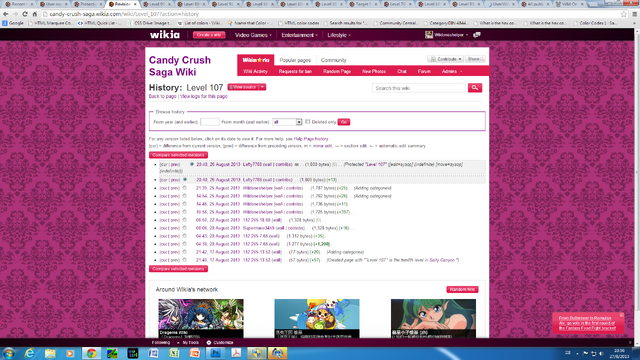Expand the Admins navigation menu
This screenshot has width=640, height=360.
[x=452, y=71]
